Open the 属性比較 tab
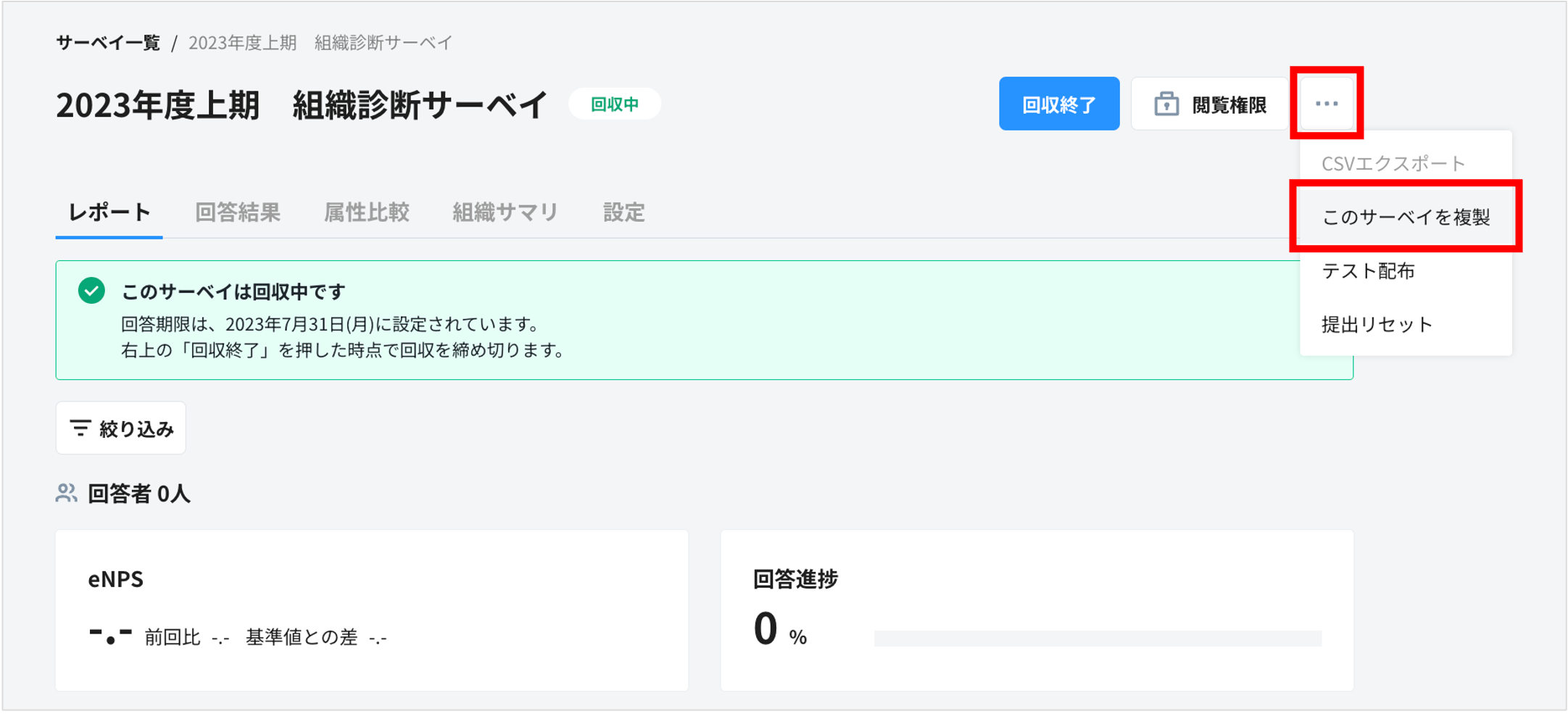Screen dimensions: 1568x714 (367, 212)
